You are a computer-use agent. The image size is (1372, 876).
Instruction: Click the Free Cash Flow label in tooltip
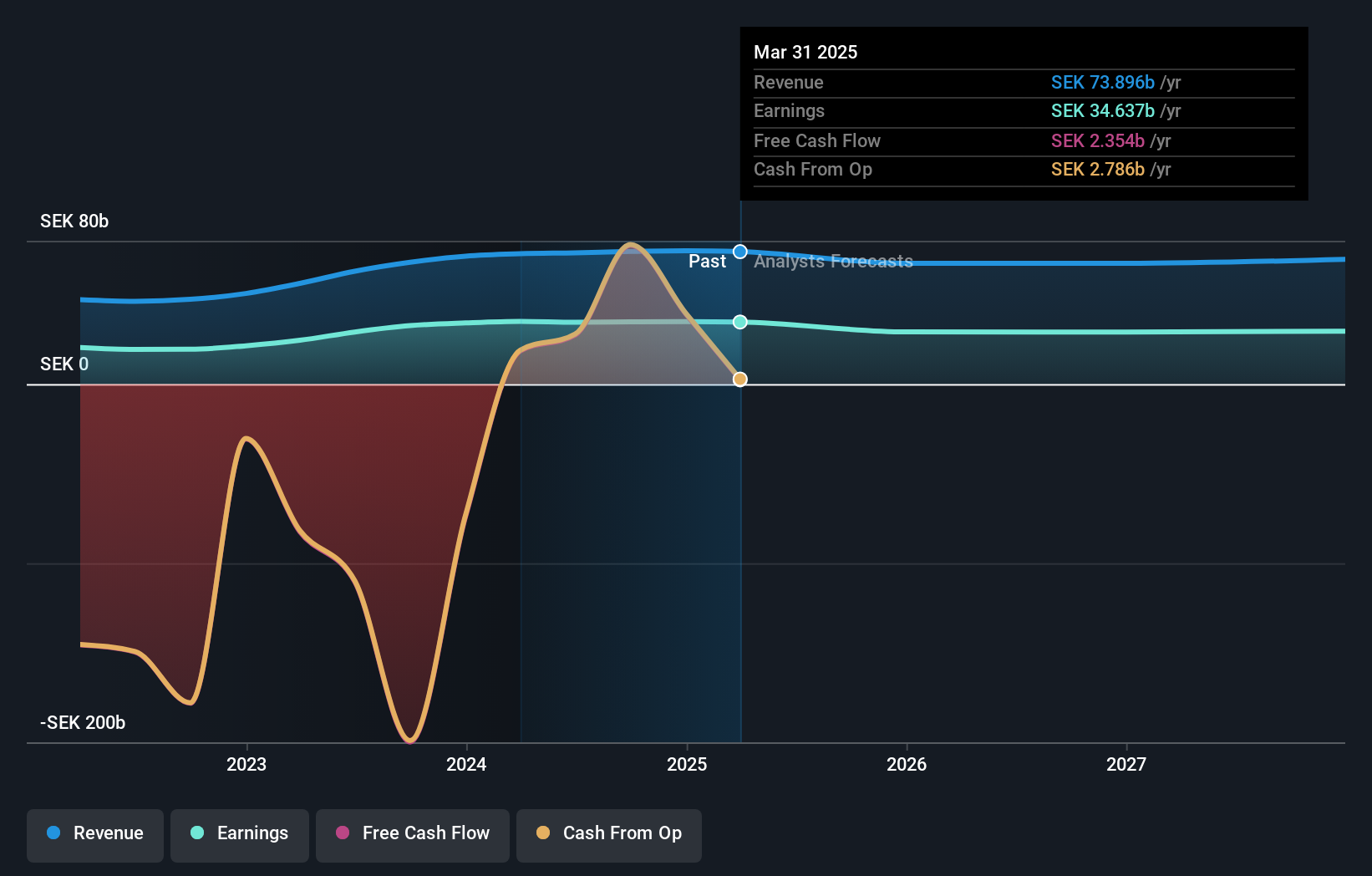817,140
